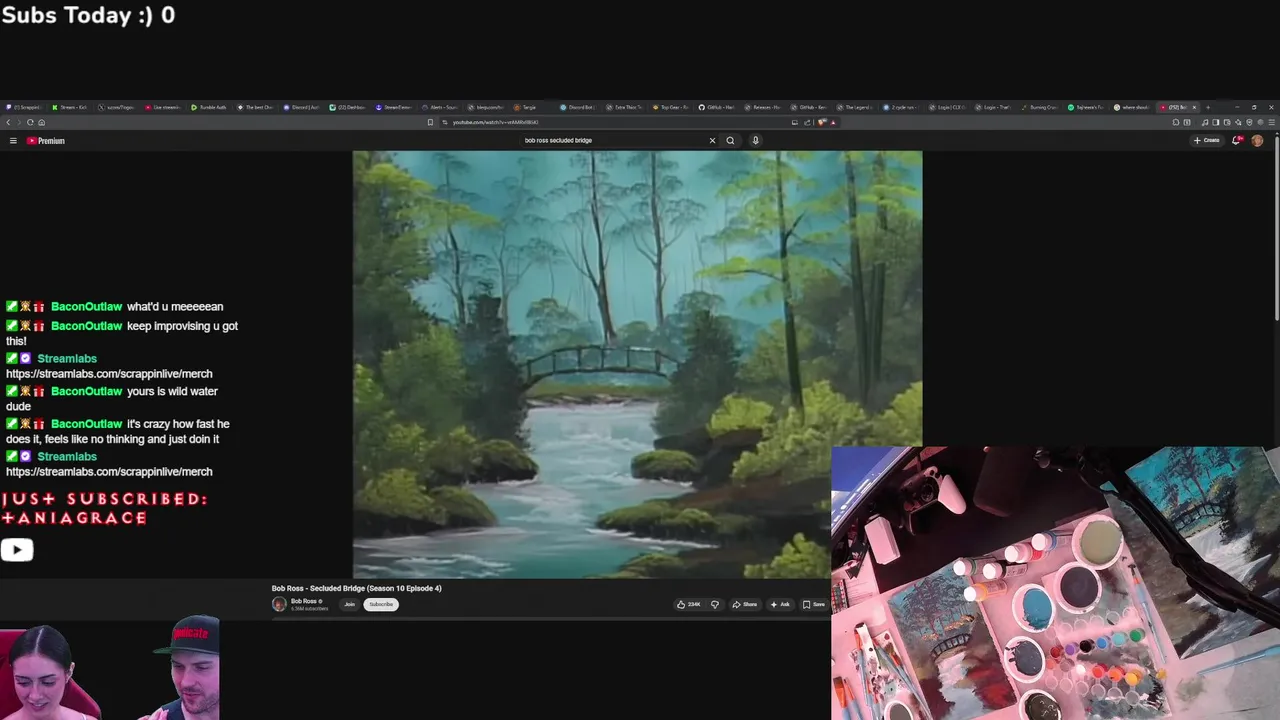Like the video with thumbs up 234K
The height and width of the screenshot is (720, 1280).
[x=688, y=604]
